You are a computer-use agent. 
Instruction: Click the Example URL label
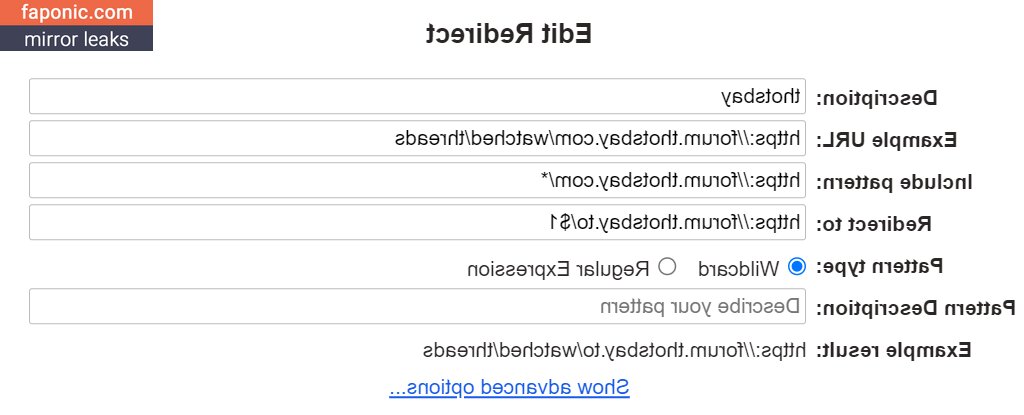click(886, 140)
